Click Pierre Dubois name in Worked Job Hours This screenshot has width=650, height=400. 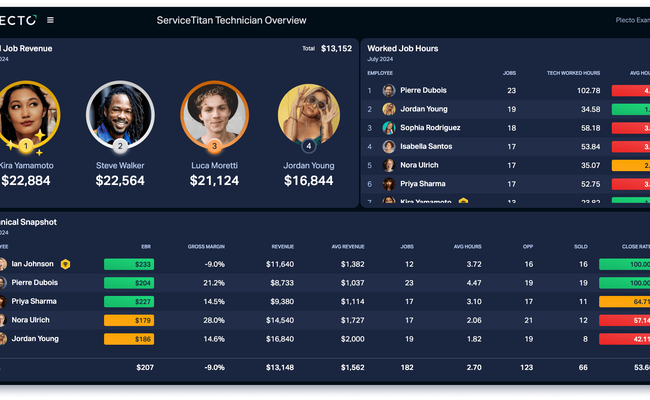pyautogui.click(x=423, y=90)
